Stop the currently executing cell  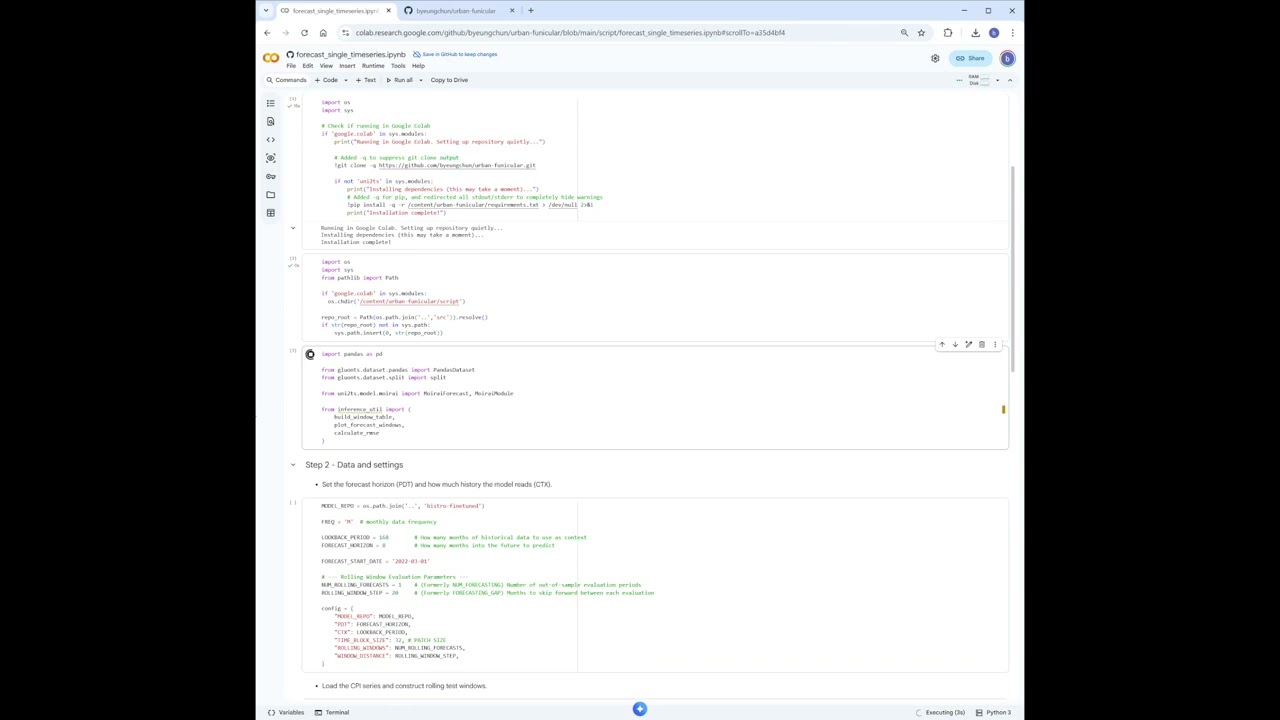point(310,354)
